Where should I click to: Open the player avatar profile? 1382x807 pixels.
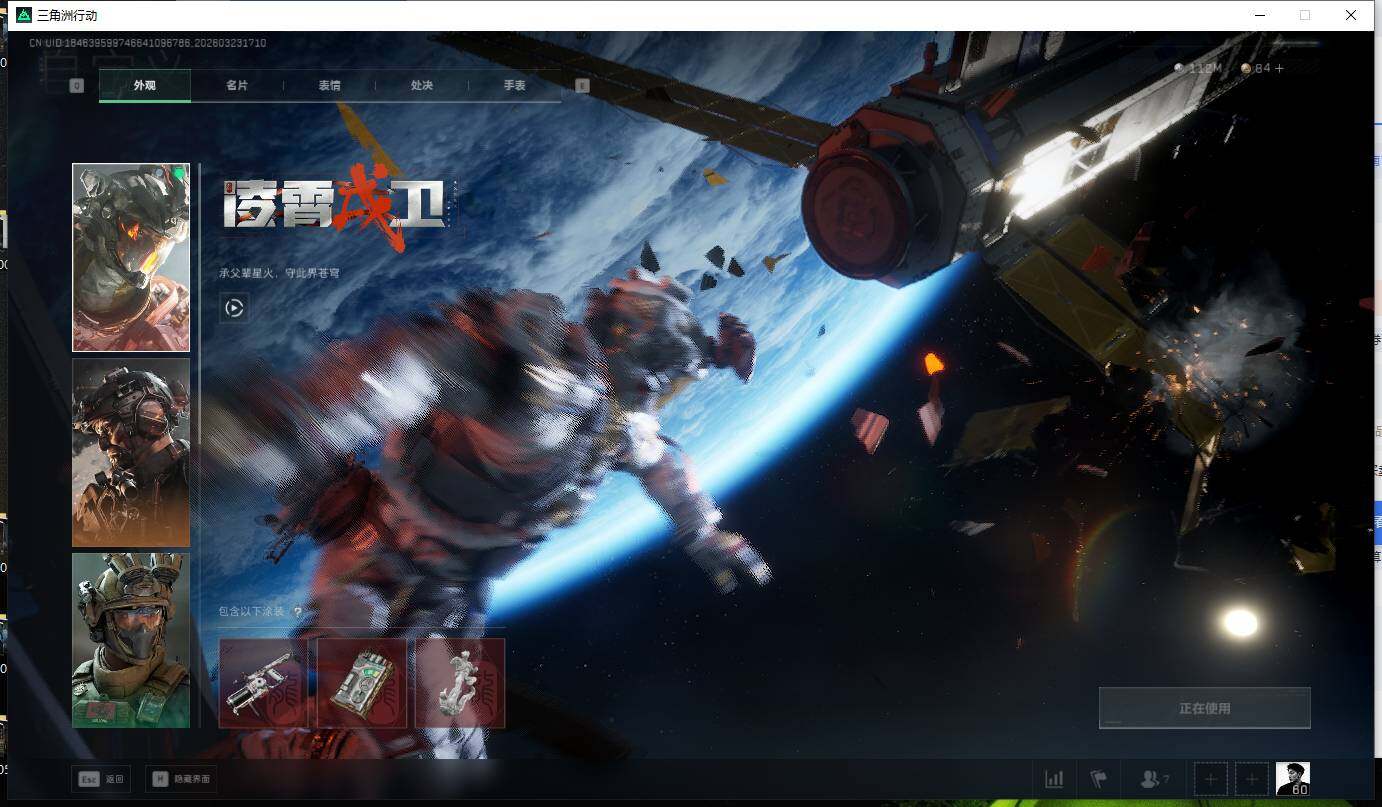1293,779
